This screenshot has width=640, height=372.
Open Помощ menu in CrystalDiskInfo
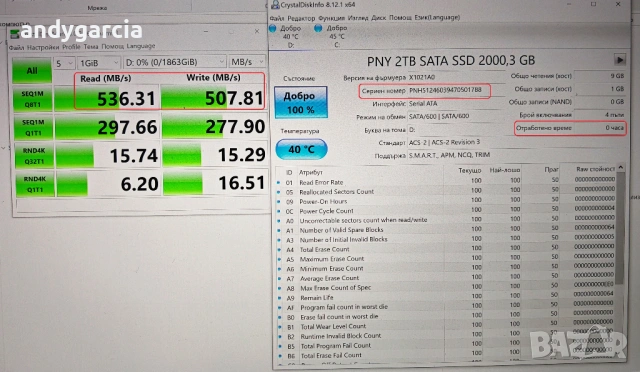pos(400,18)
